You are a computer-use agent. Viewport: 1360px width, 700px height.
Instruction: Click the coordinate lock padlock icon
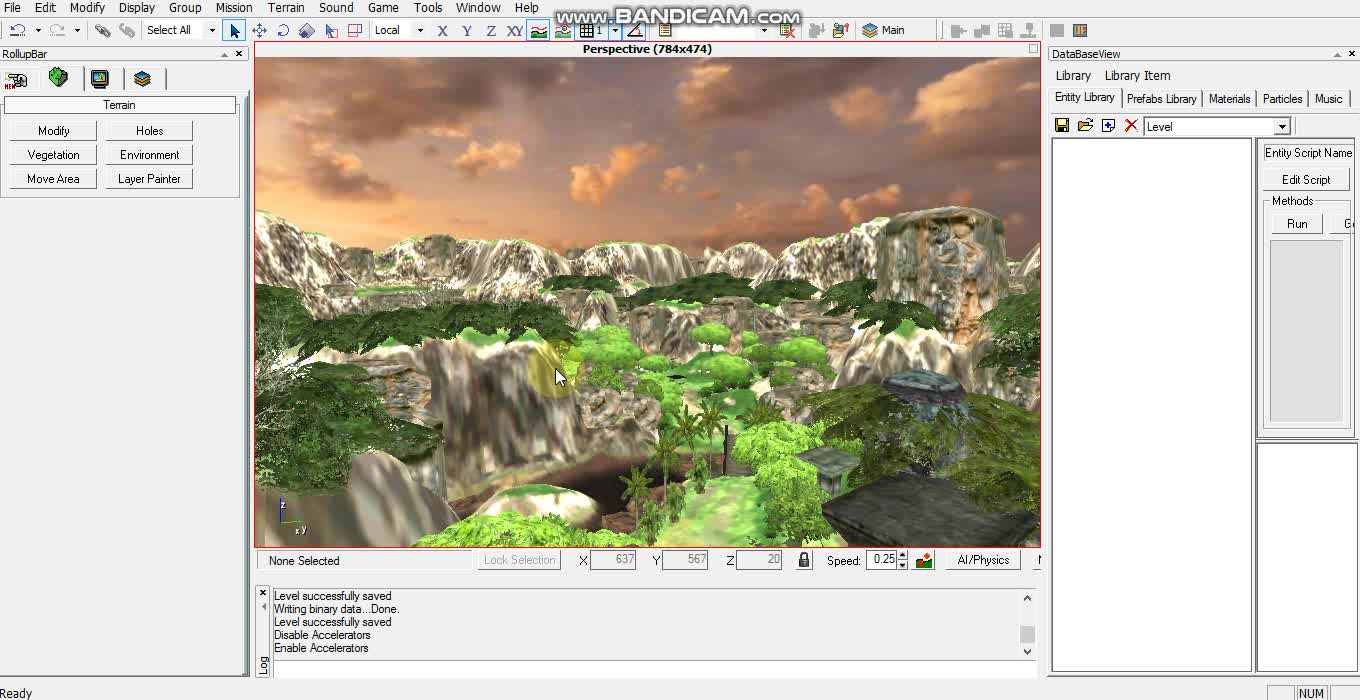[803, 560]
